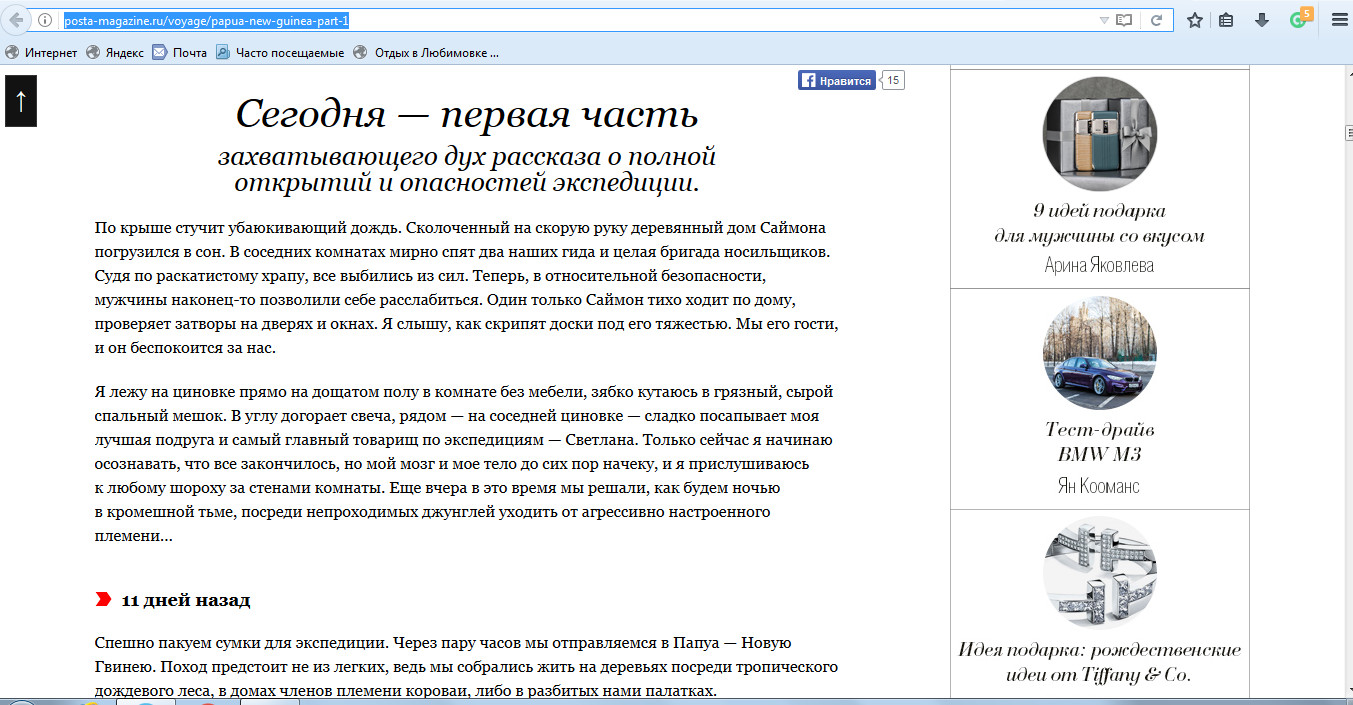
Task: Open the Почта bookmark
Action: 180,53
